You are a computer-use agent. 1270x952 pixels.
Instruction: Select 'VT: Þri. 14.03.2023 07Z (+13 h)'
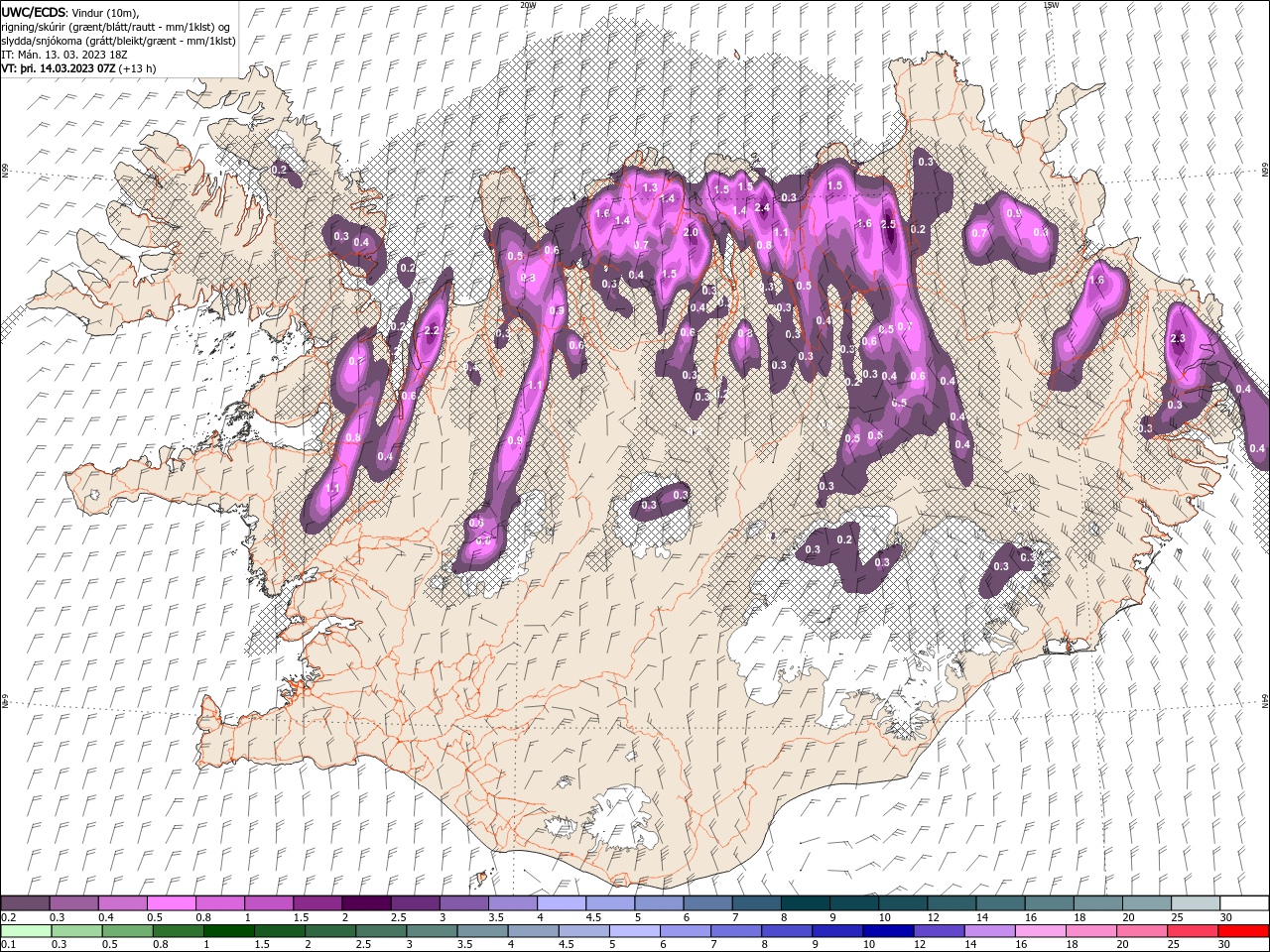pyautogui.click(x=79, y=68)
